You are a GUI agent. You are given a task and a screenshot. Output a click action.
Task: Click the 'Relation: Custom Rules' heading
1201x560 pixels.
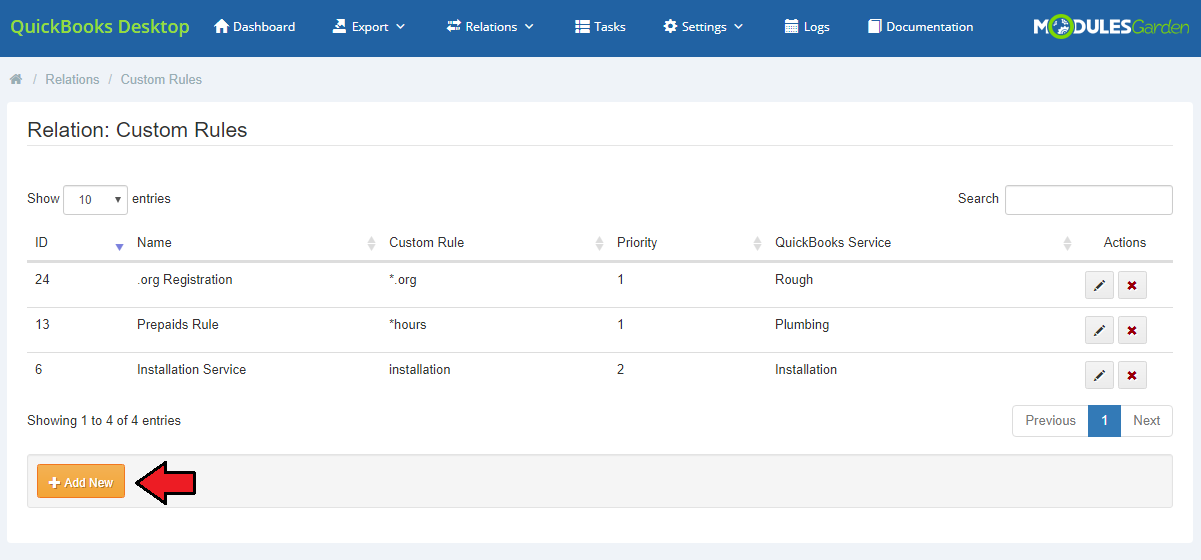tap(137, 130)
